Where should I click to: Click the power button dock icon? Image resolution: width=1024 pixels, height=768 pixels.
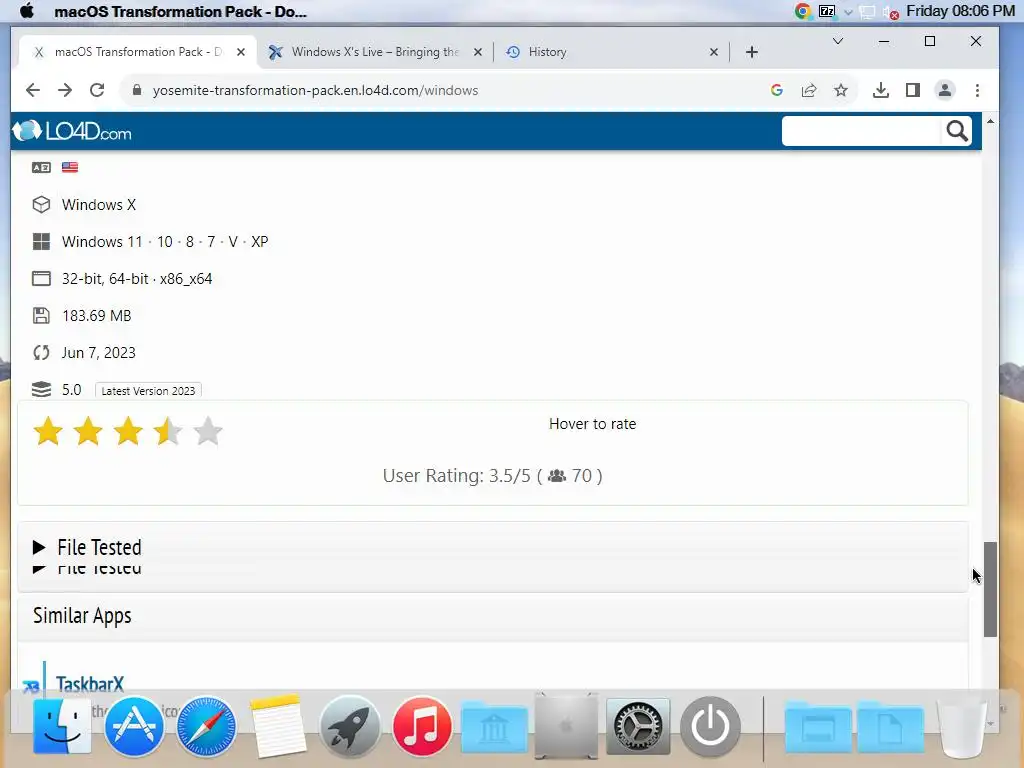(x=710, y=726)
